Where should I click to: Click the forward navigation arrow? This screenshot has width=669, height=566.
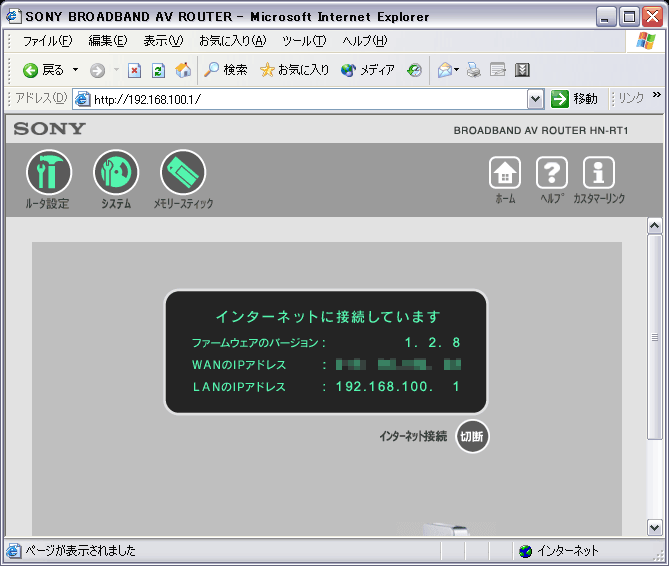pos(97,70)
